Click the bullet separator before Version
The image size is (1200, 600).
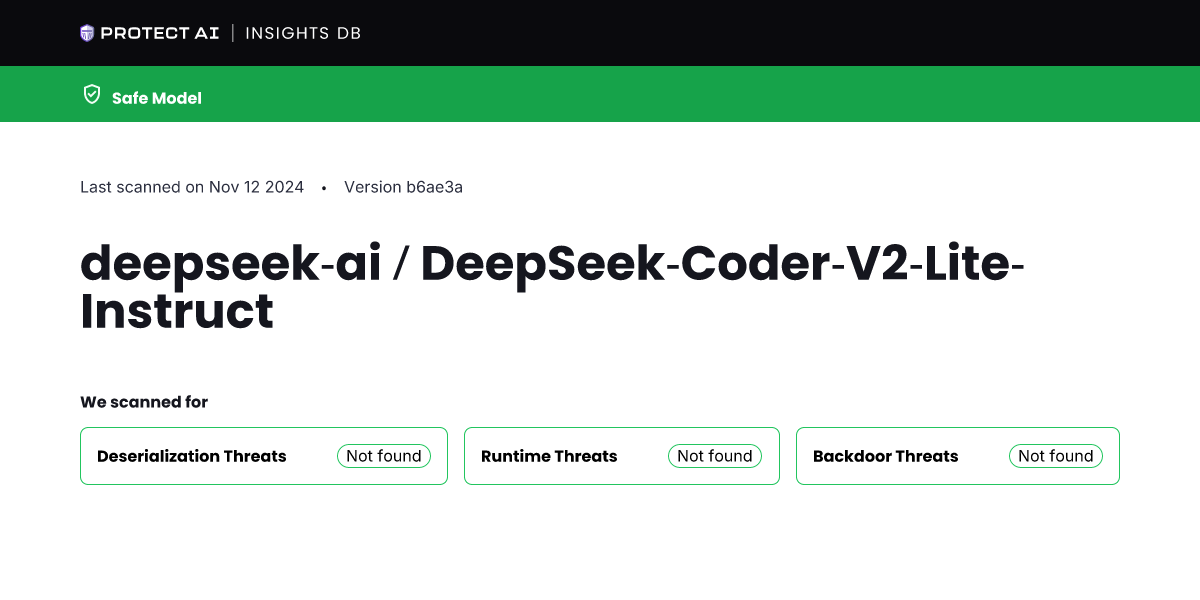click(x=324, y=188)
